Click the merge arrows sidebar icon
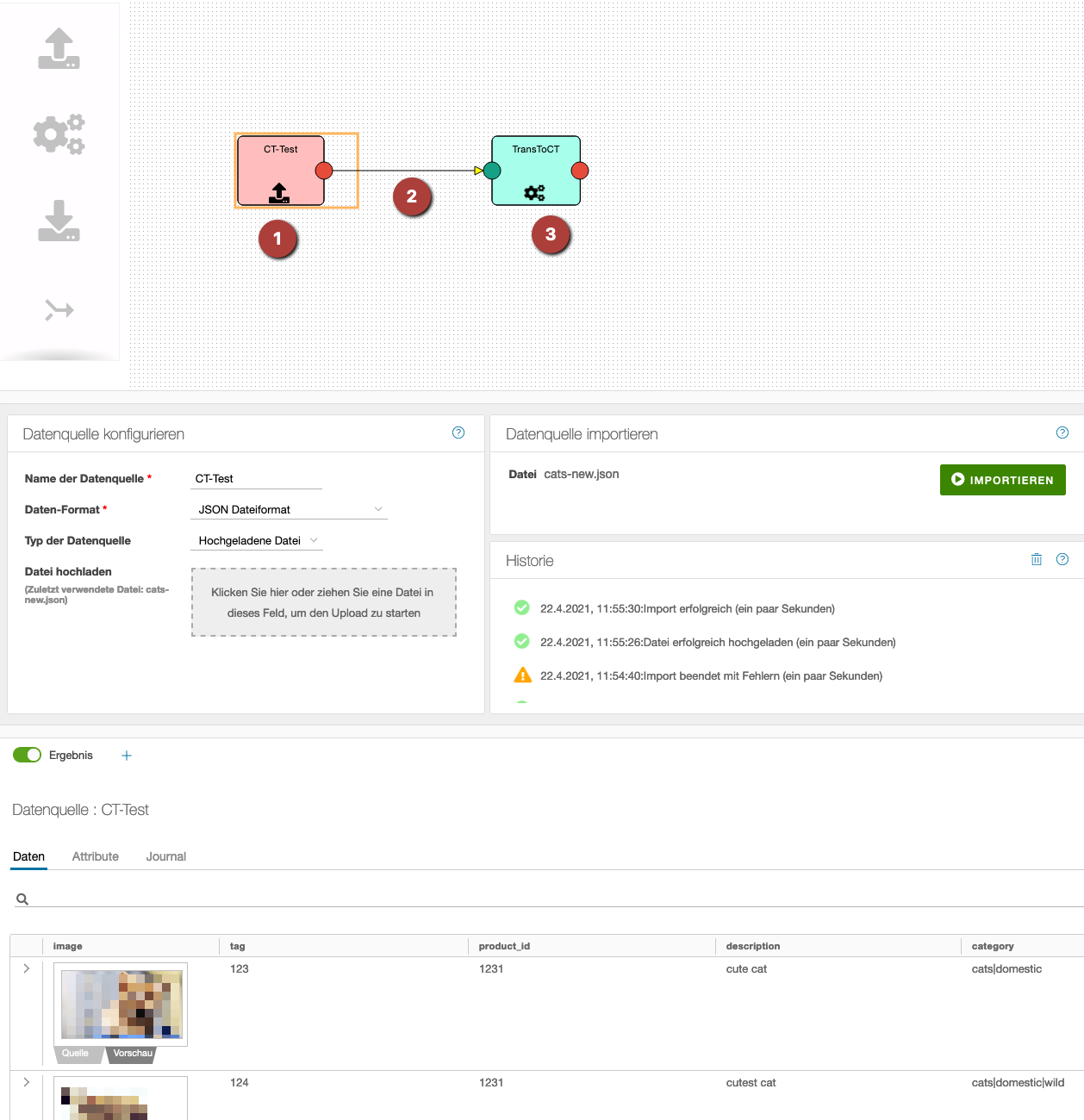 point(59,309)
